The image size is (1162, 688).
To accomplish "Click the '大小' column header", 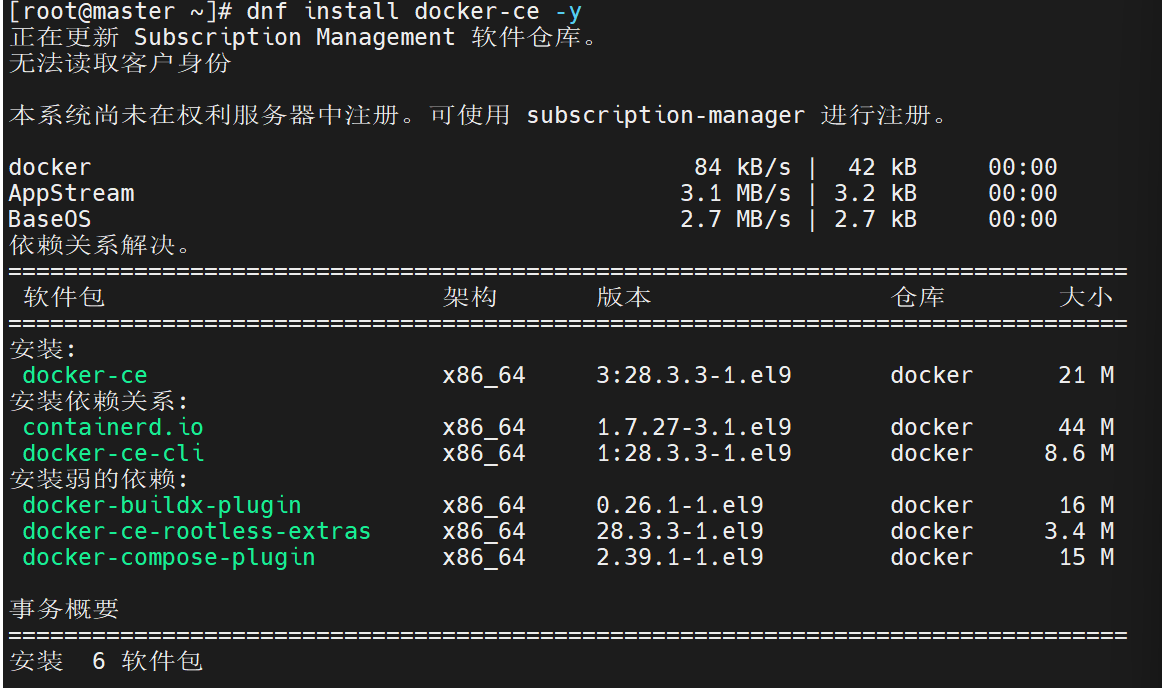I will click(x=1086, y=297).
